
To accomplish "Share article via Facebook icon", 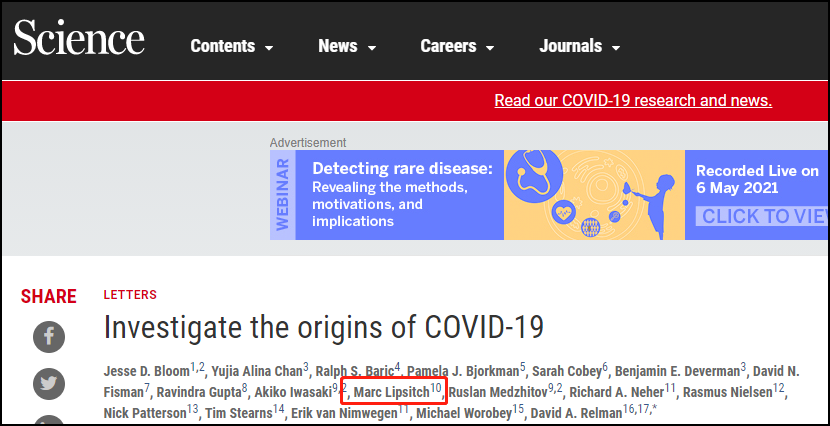I will [x=49, y=337].
